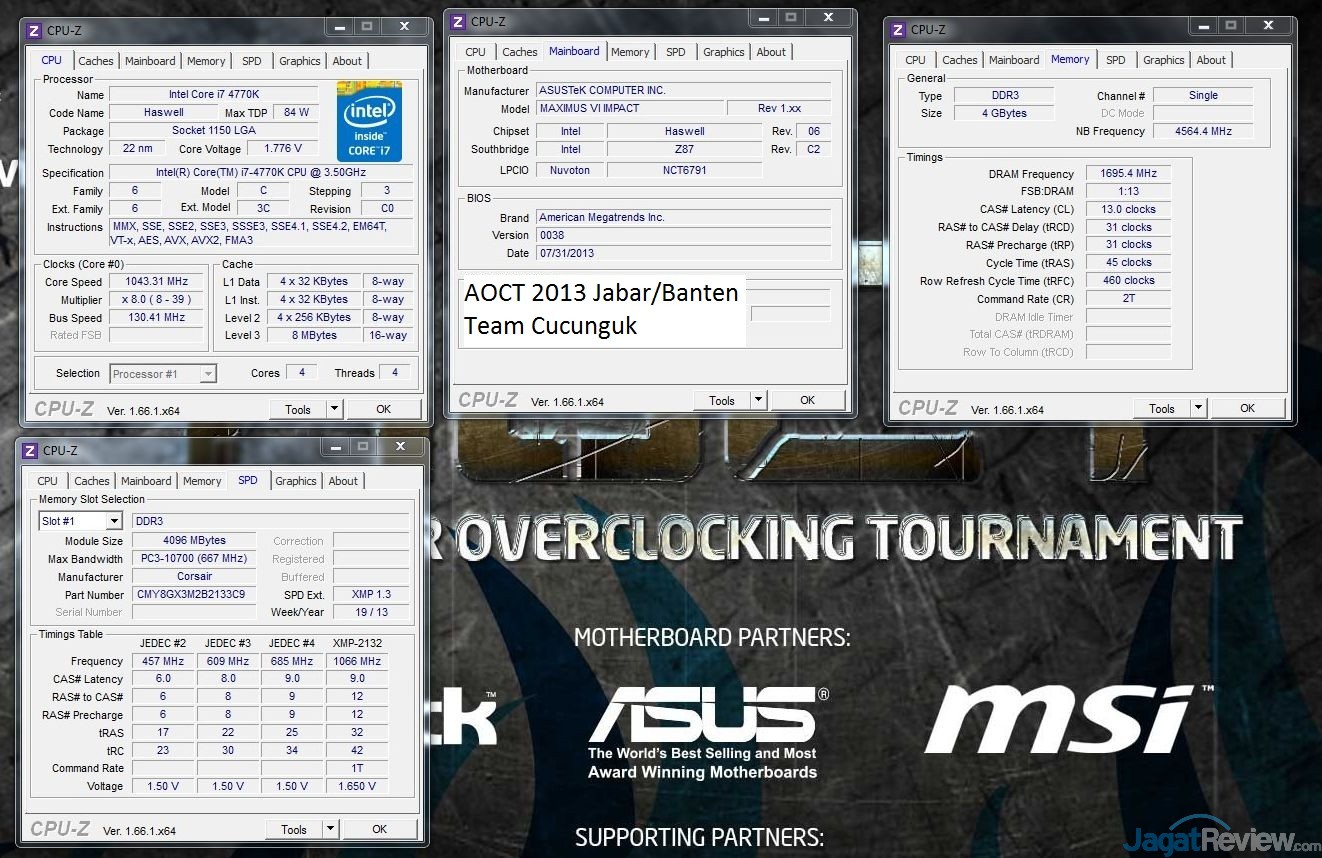Open the About tab in the SPD window
Screen dimensions: 1322x858
[x=343, y=481]
